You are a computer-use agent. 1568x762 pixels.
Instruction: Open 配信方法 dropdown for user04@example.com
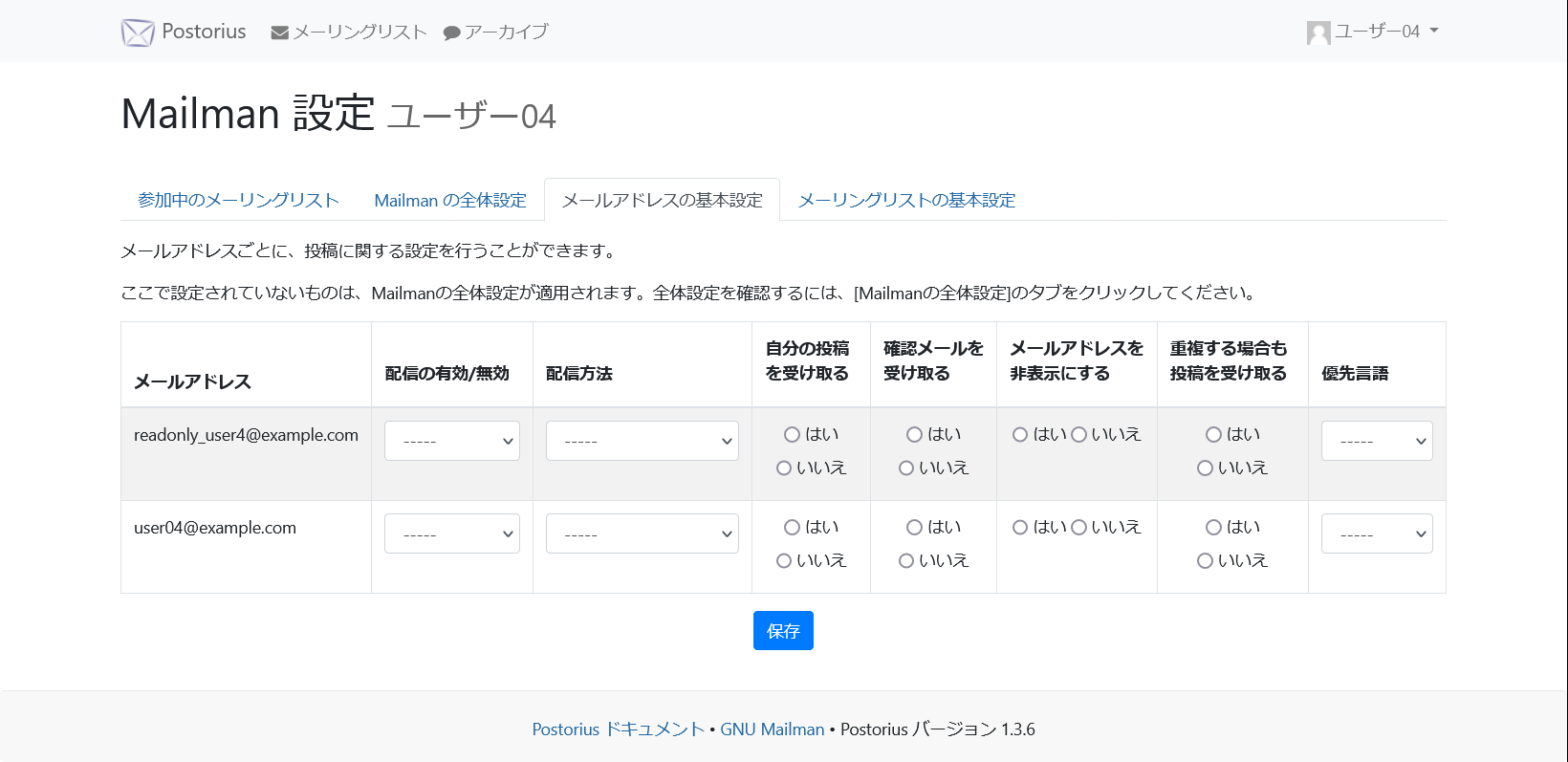tap(642, 533)
